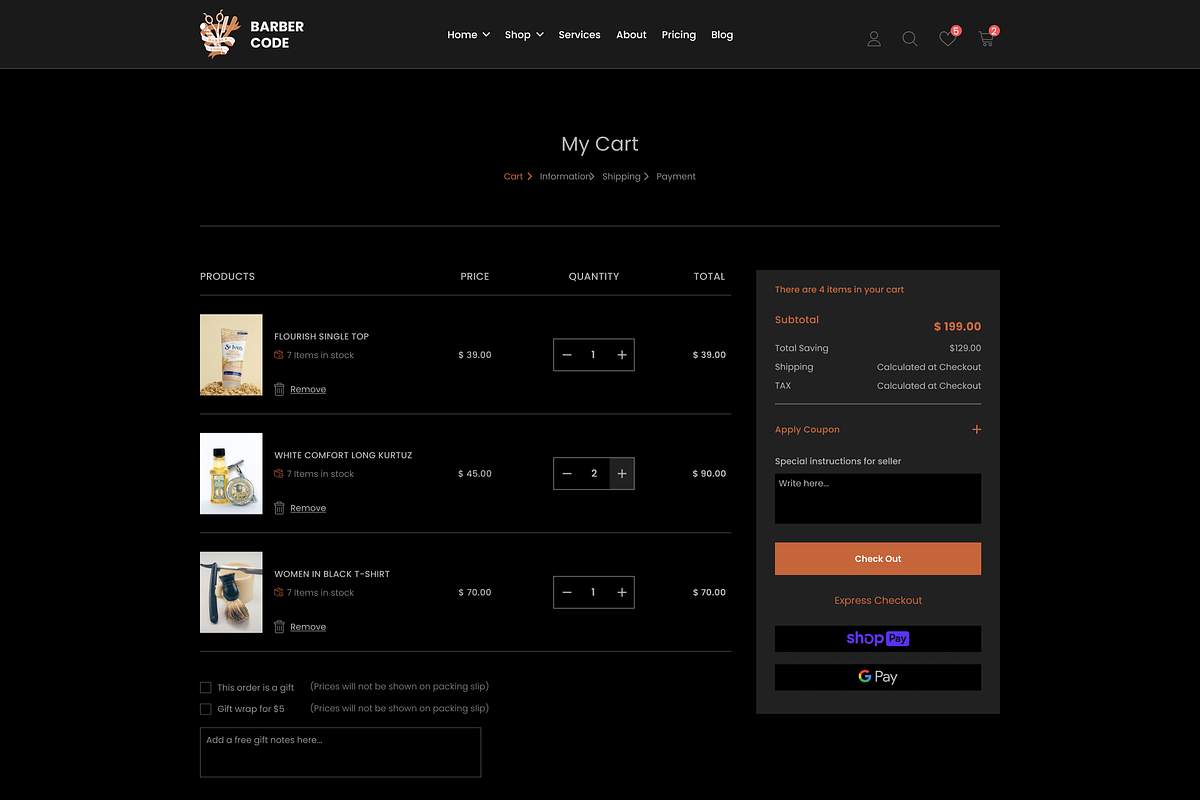Click the price '$ 45.00' cell
1200x800 pixels.
click(475, 474)
